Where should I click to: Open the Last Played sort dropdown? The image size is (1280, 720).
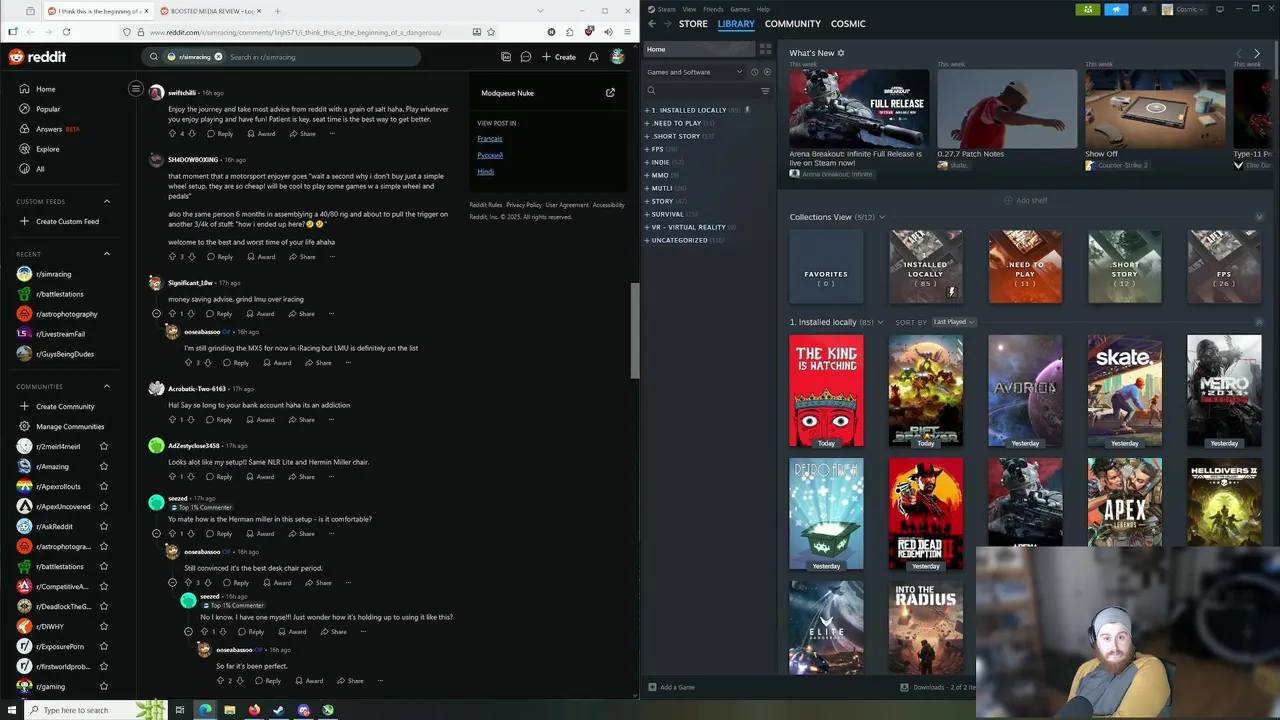click(953, 322)
